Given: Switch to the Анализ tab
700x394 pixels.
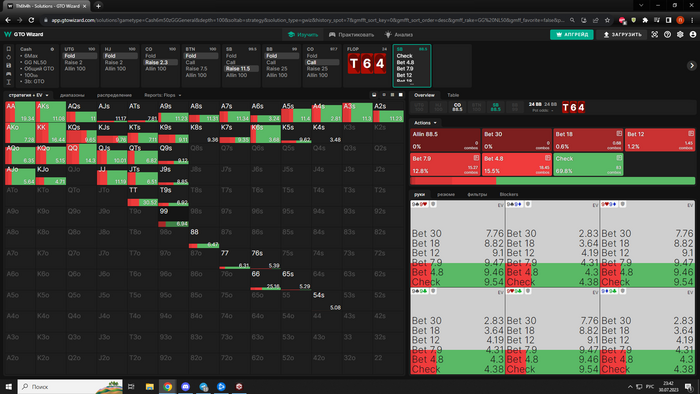Looking at the screenshot, I should coord(399,34).
